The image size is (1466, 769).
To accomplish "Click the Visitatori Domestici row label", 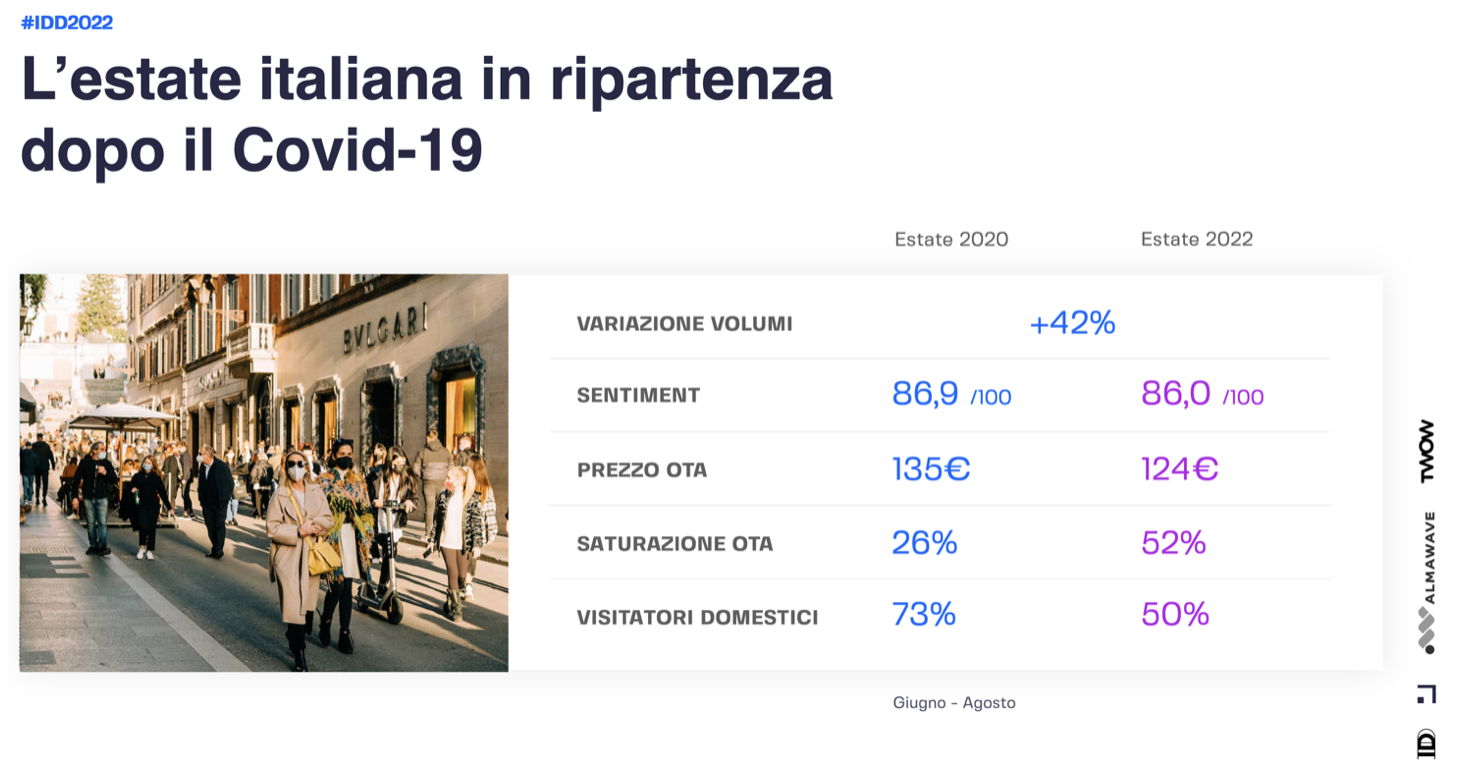I will [697, 617].
